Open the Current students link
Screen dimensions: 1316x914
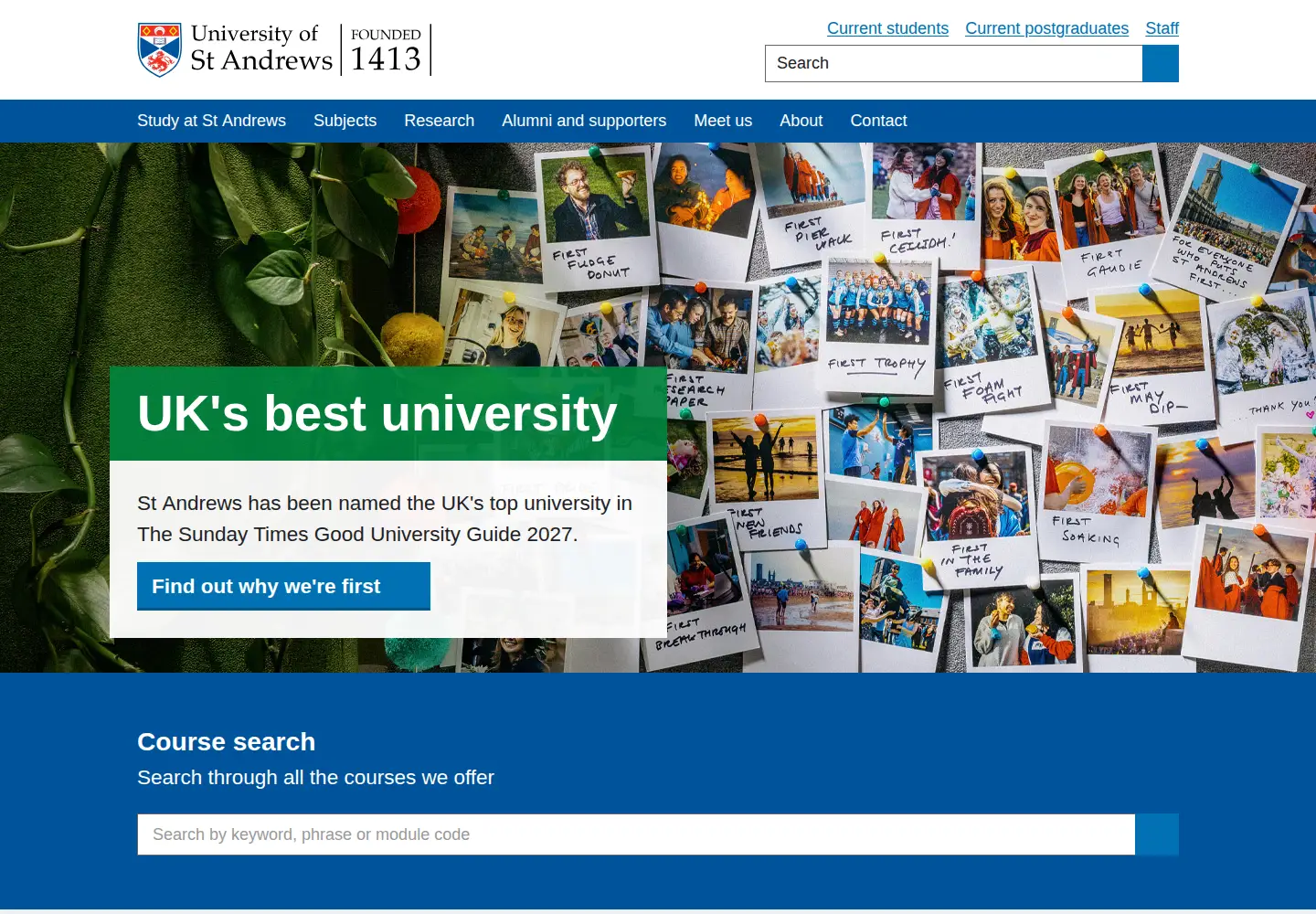(x=887, y=28)
